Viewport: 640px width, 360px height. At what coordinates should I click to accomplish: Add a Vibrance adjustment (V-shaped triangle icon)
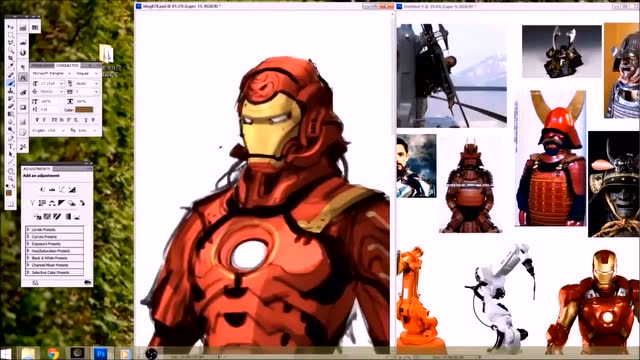[x=33, y=203]
